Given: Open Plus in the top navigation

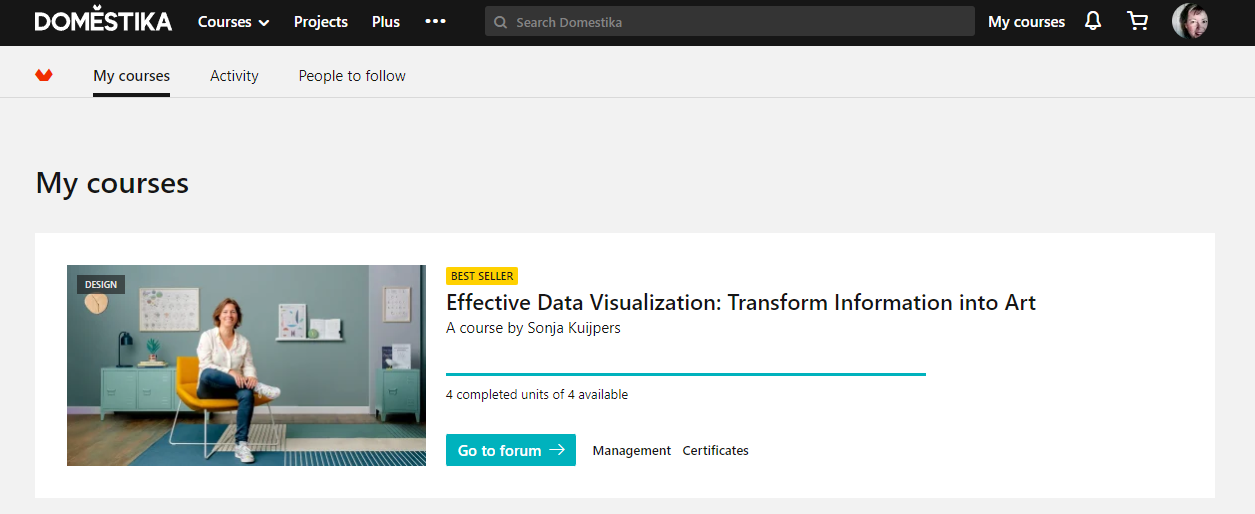Looking at the screenshot, I should tap(386, 22).
